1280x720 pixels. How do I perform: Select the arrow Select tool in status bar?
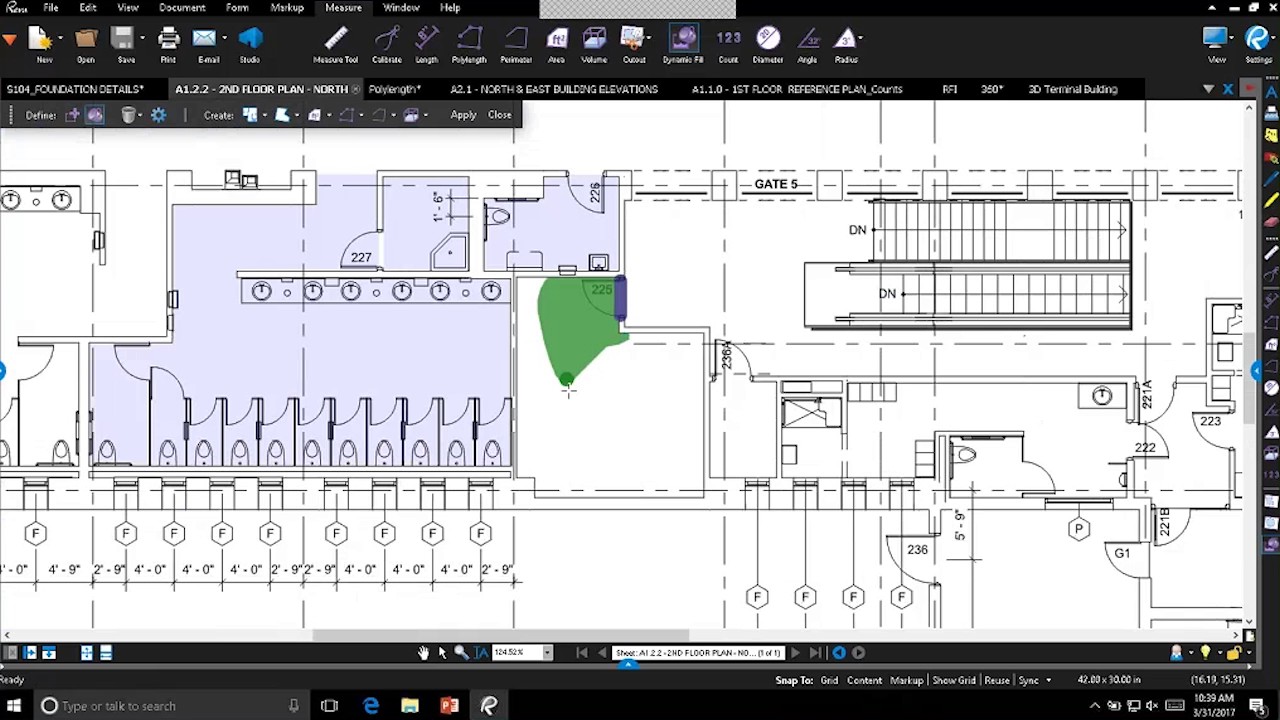(442, 653)
